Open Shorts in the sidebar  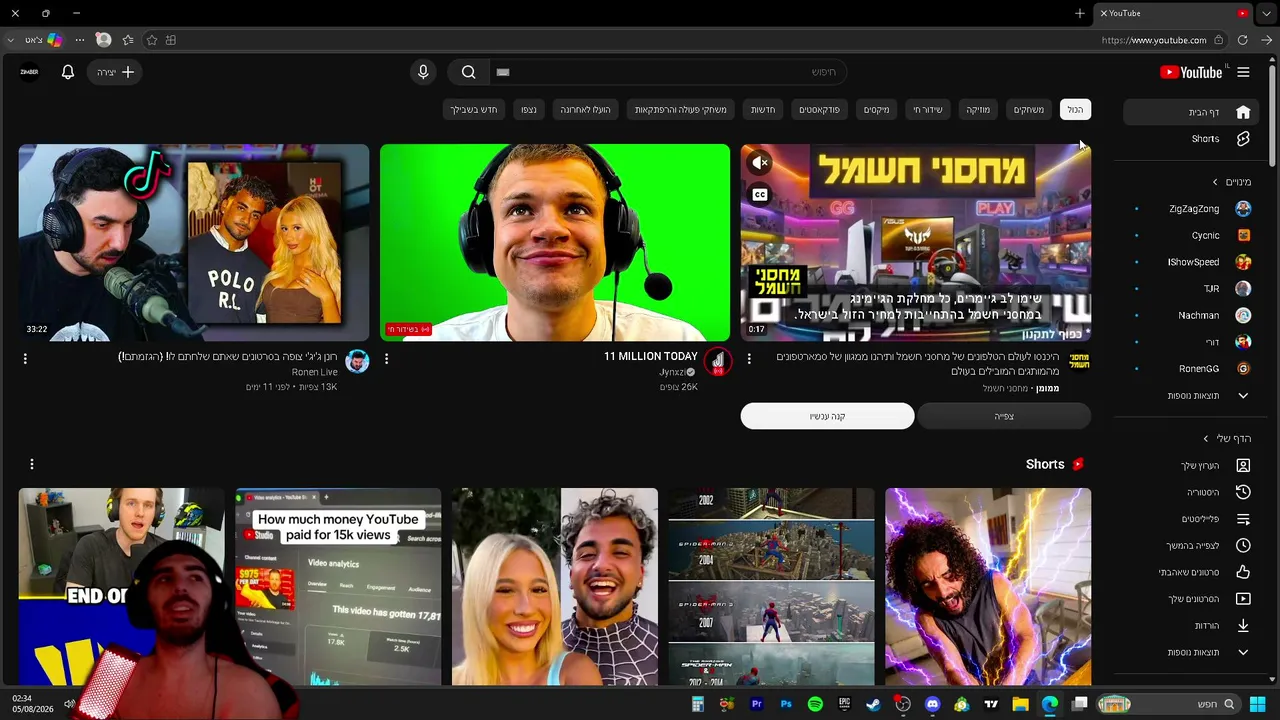coord(1192,139)
